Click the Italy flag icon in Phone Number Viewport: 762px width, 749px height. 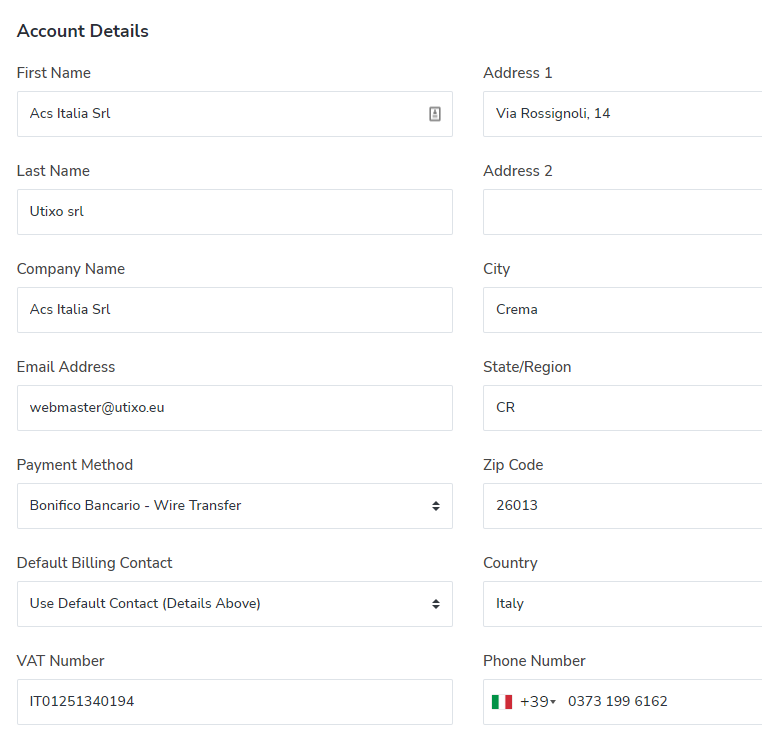coord(502,702)
